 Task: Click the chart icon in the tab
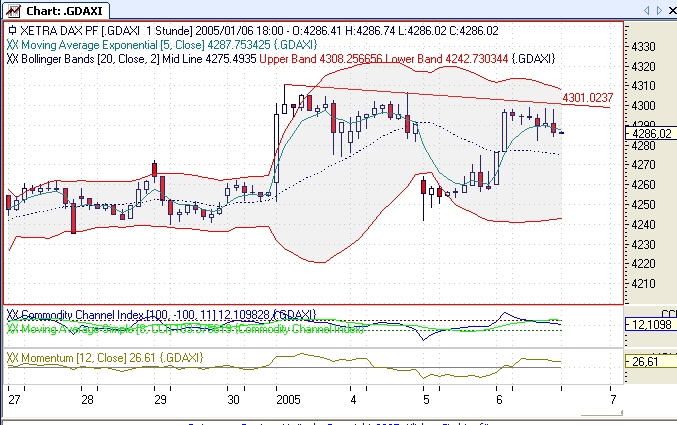13,11
